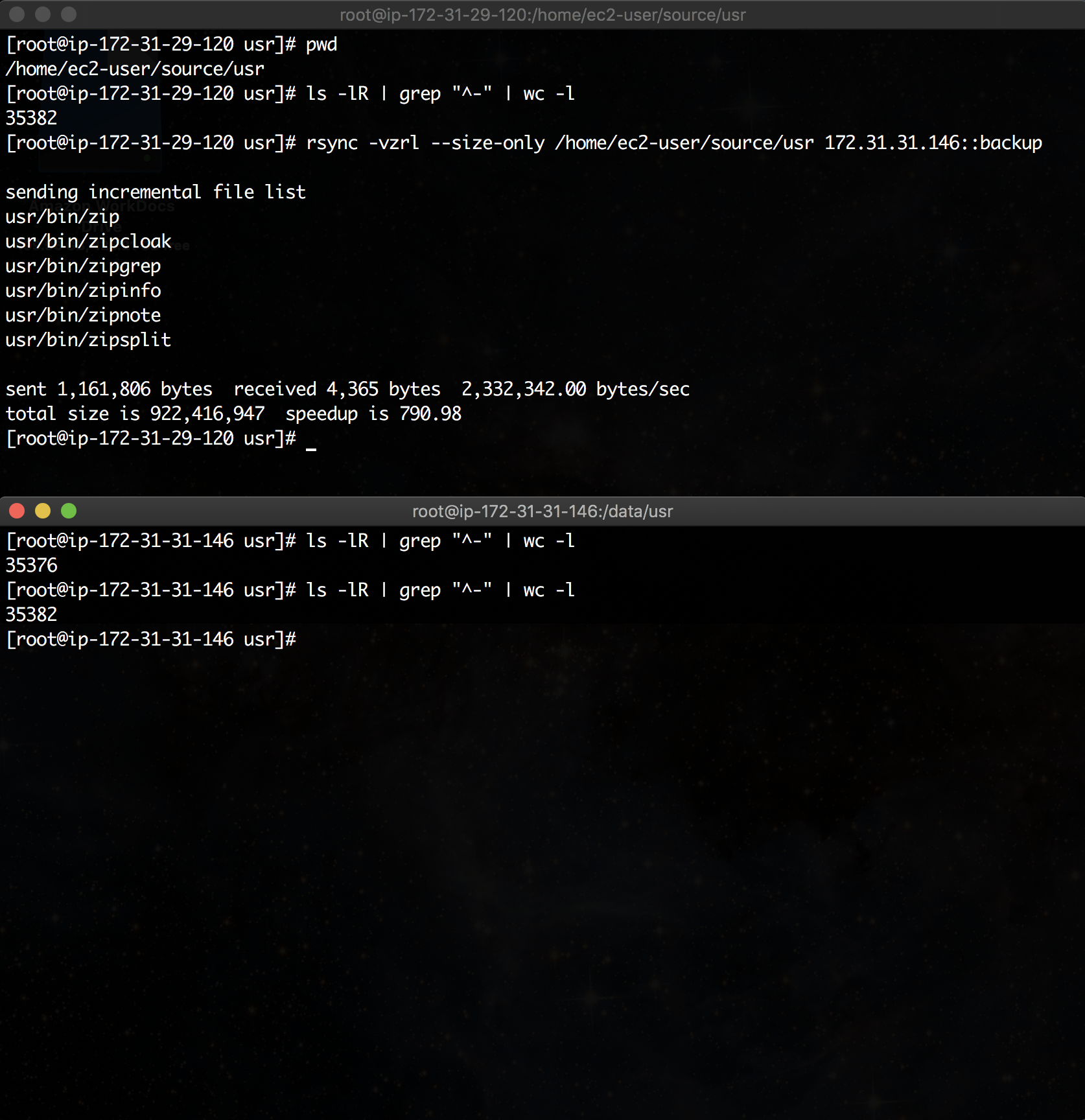Minimize the inactive top terminal window
Viewport: 1085px width, 1120px height.
click(43, 14)
